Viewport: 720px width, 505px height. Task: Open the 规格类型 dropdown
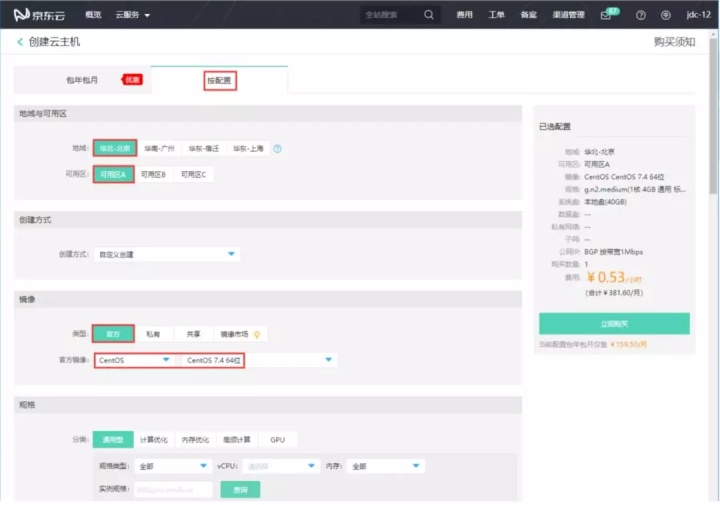point(173,466)
